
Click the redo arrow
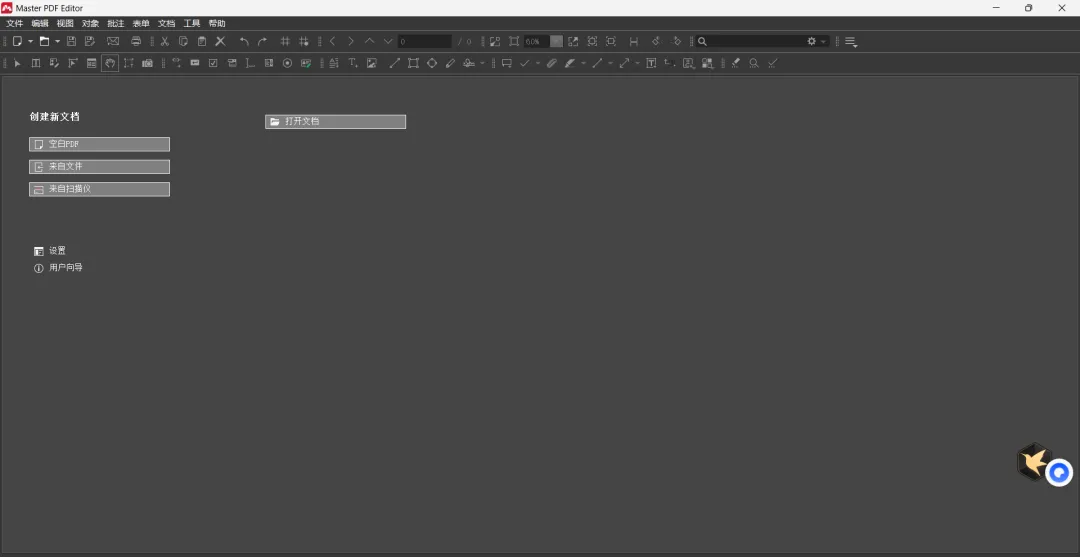click(x=262, y=41)
